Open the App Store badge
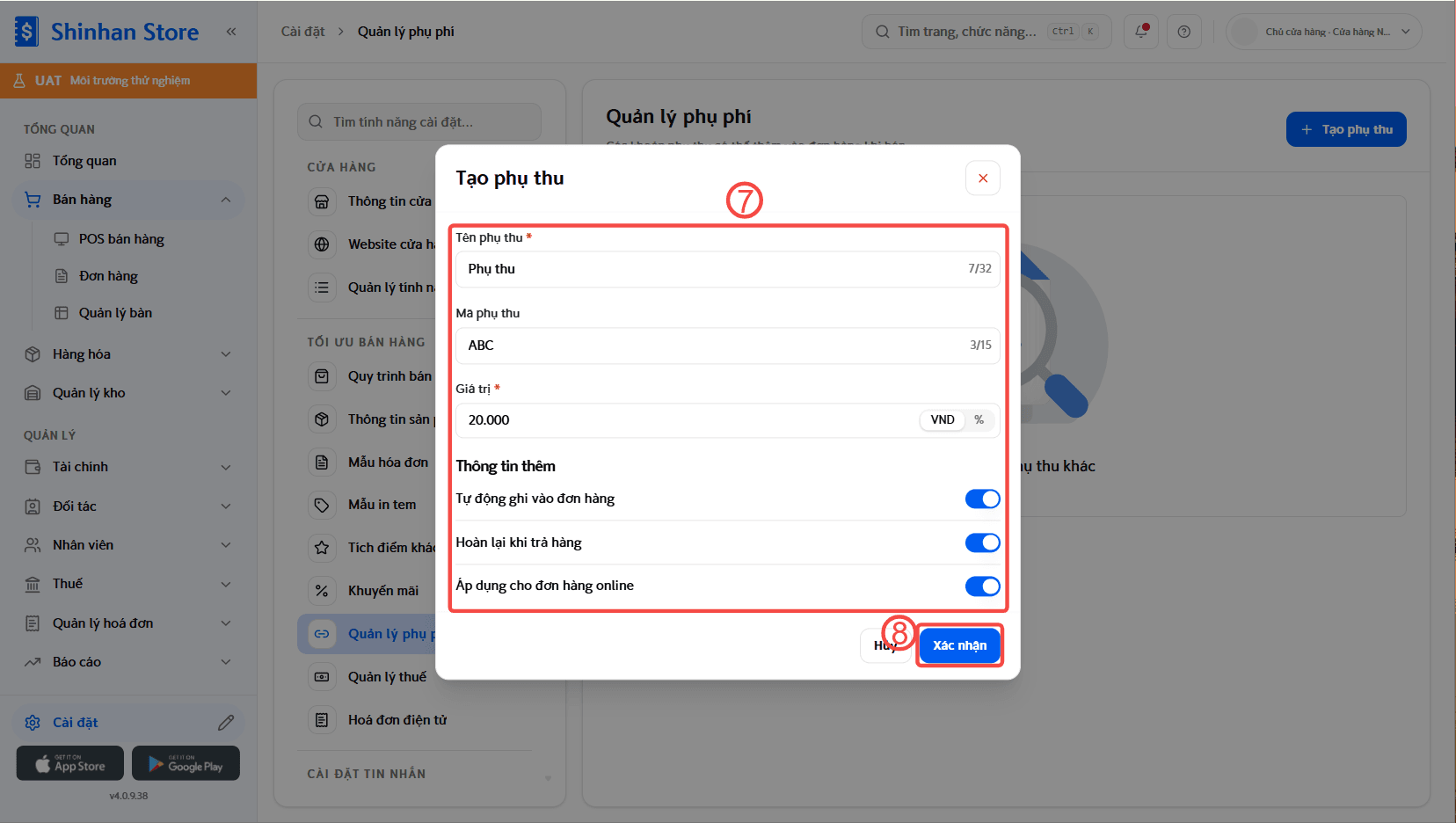Image resolution: width=1456 pixels, height=823 pixels. click(x=70, y=763)
